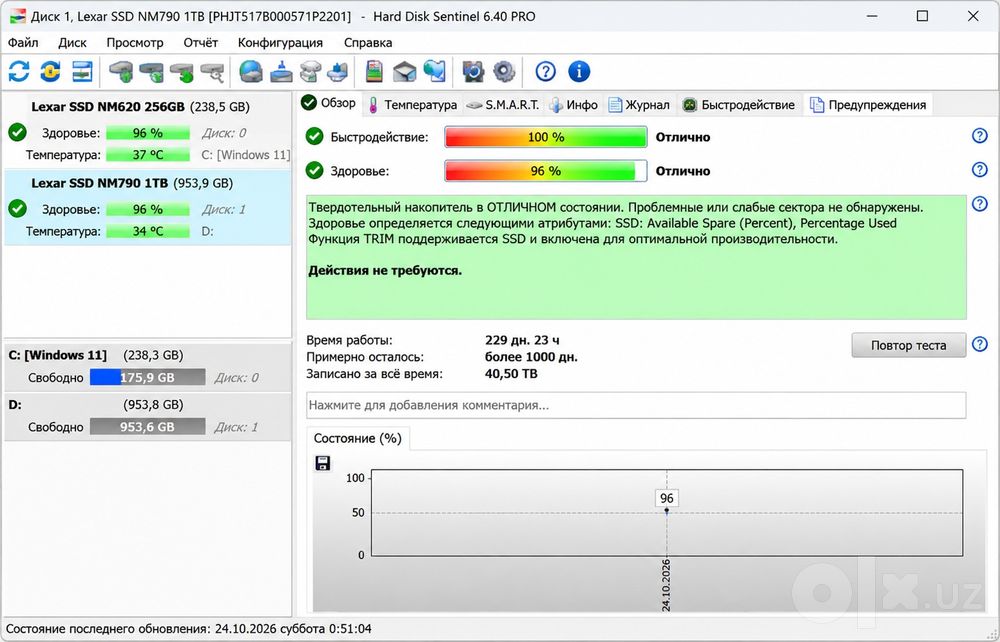Open the Просмотр menu
Image resolution: width=1000 pixels, height=642 pixels.
tap(135, 43)
